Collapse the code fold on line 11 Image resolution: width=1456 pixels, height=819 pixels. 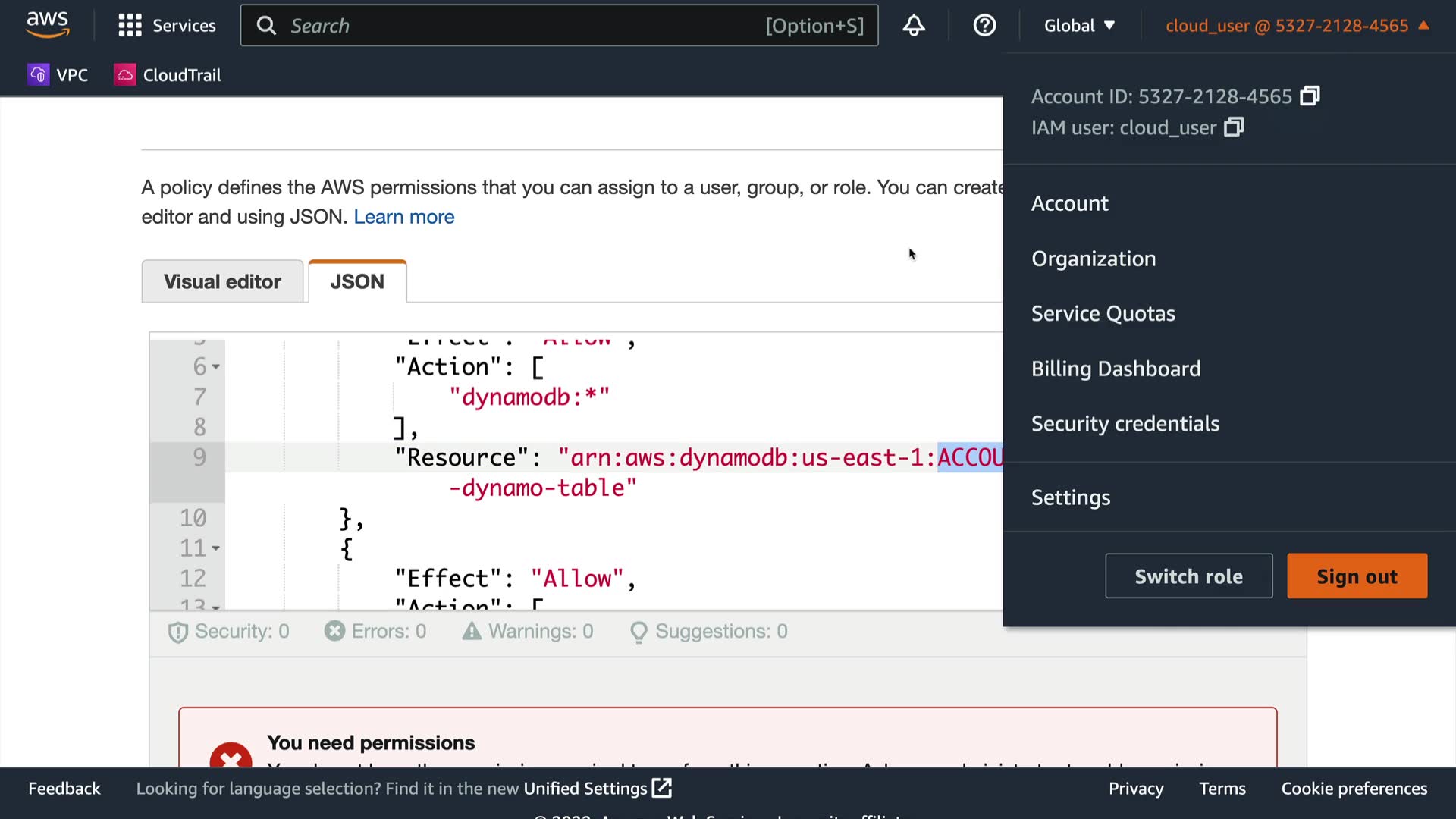pos(216,548)
